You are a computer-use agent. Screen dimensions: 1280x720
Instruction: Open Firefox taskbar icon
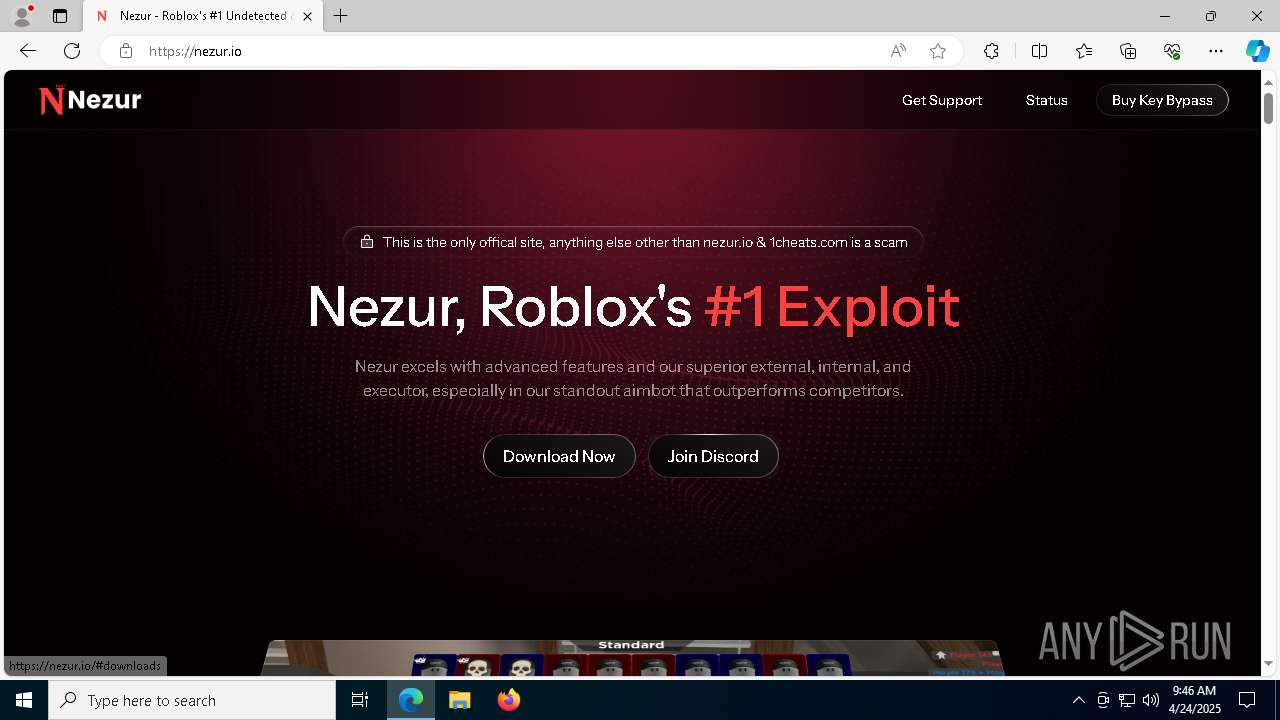tap(509, 700)
